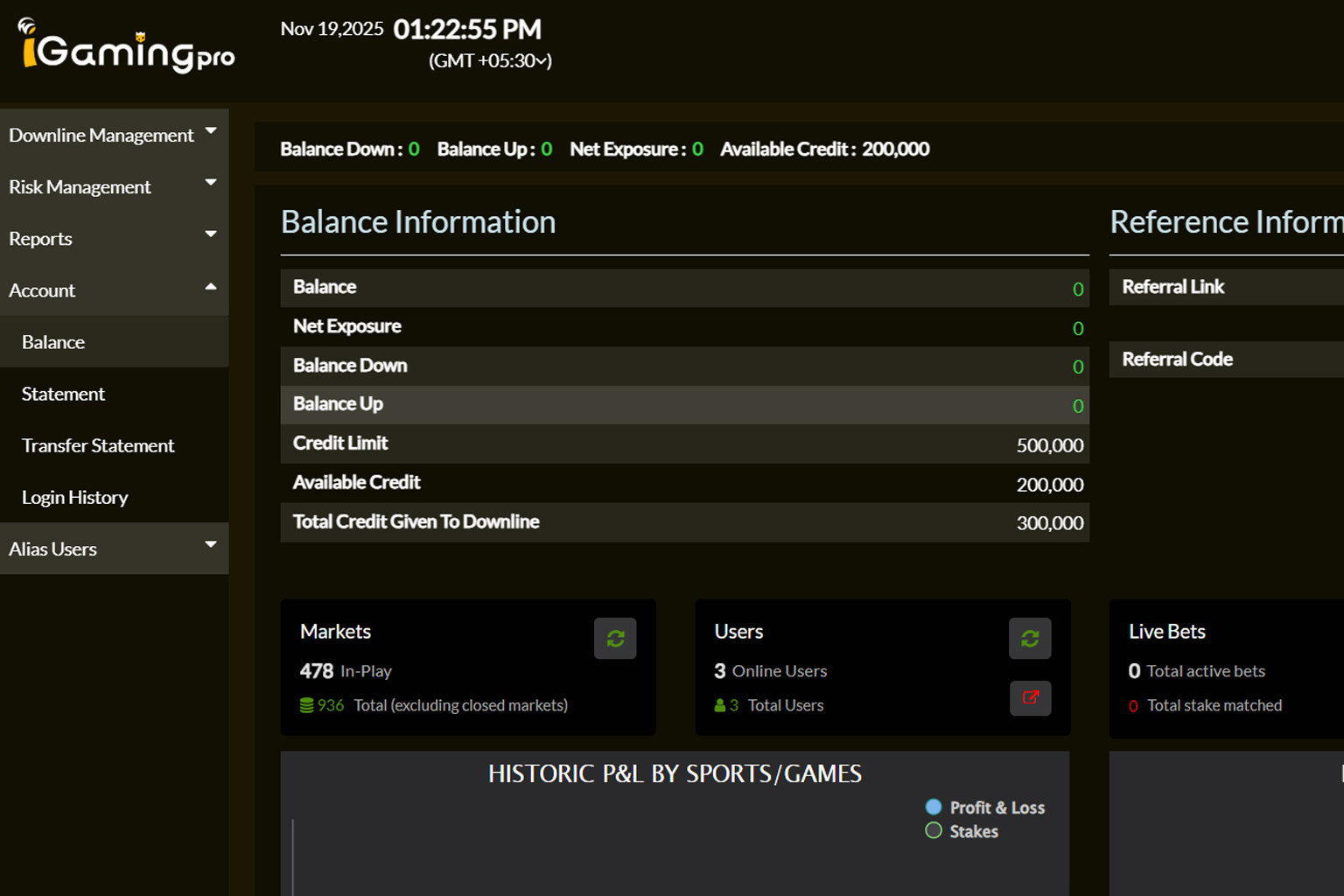This screenshot has width=1344, height=896.
Task: Refresh the Markets card
Action: (x=615, y=639)
